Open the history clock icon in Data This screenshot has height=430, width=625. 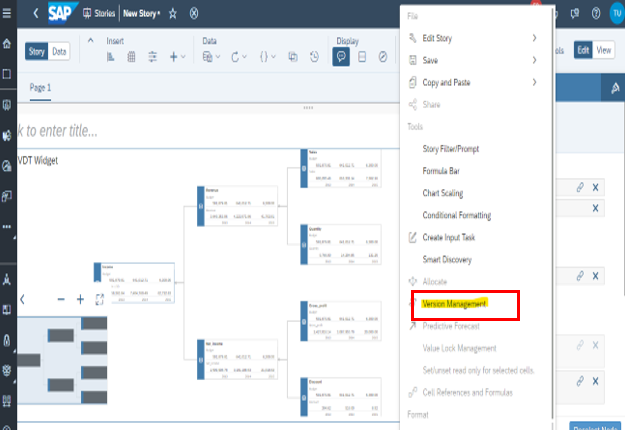[x=314, y=57]
